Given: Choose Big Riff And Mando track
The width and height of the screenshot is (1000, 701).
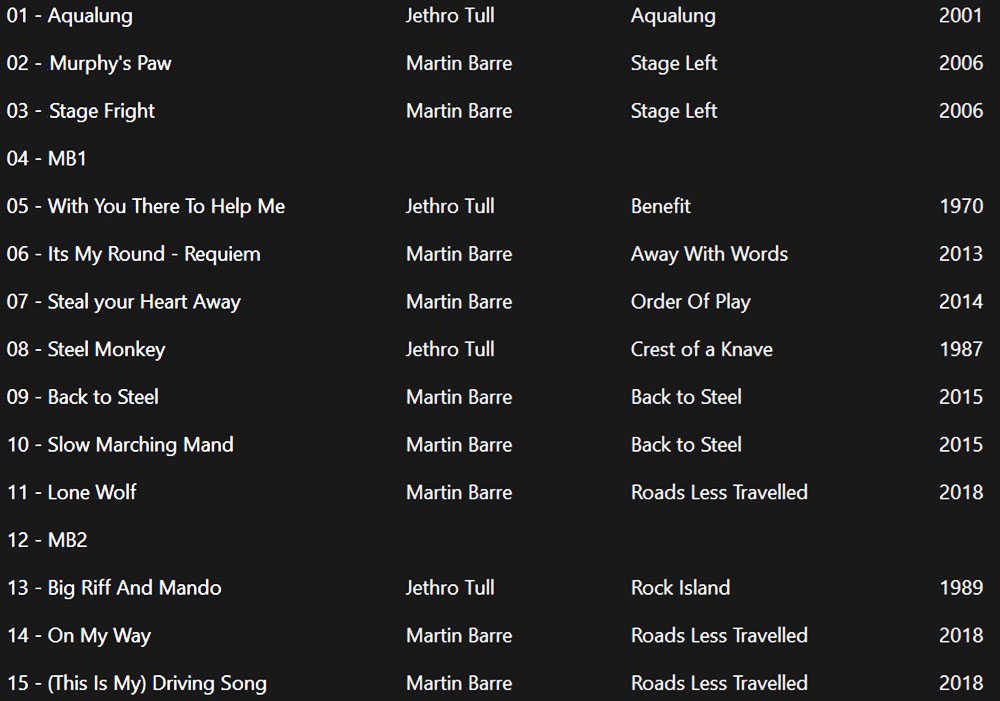Looking at the screenshot, I should (x=114, y=588).
